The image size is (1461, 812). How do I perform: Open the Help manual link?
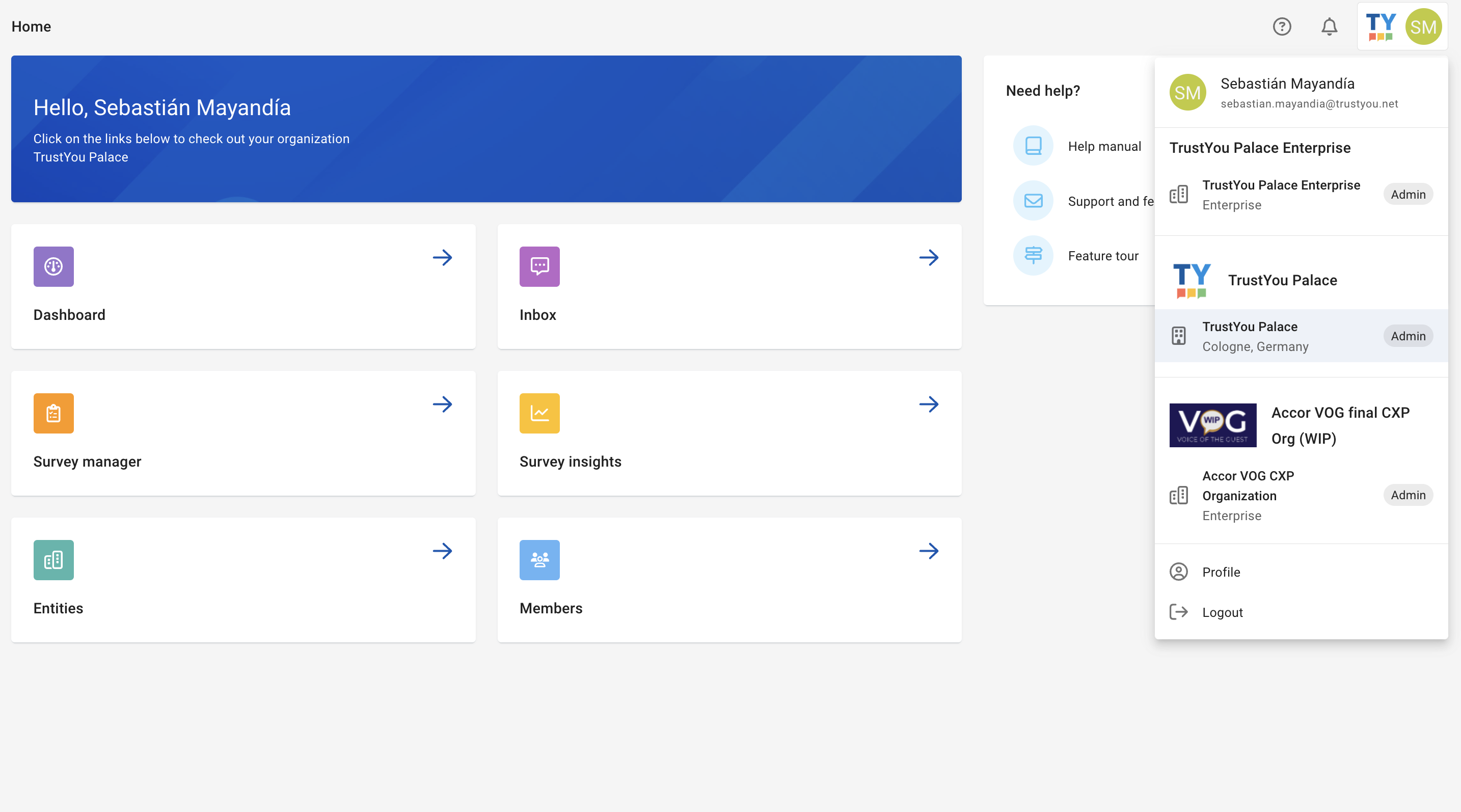point(1104,146)
